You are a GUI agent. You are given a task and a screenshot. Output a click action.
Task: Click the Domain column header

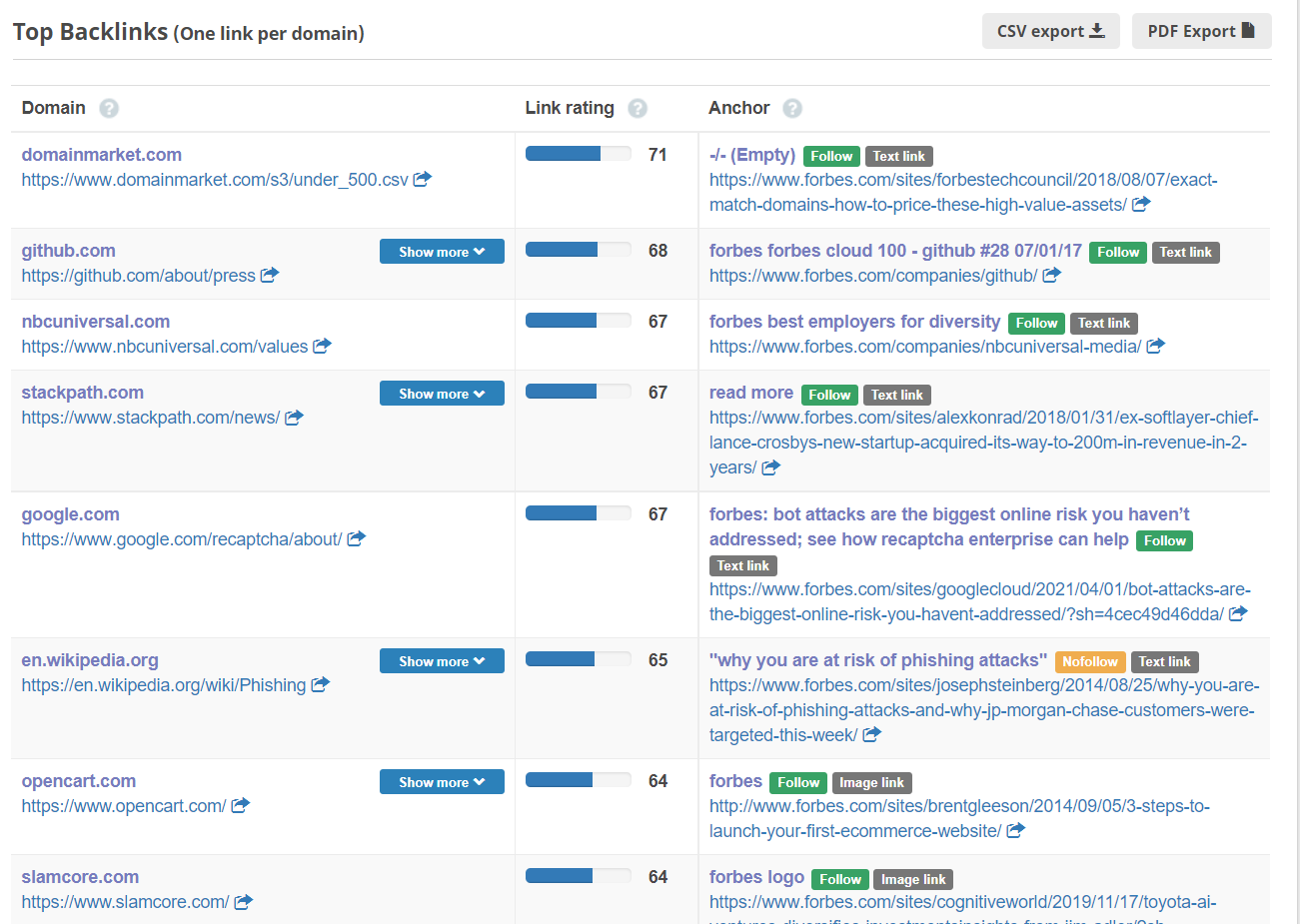click(x=54, y=108)
